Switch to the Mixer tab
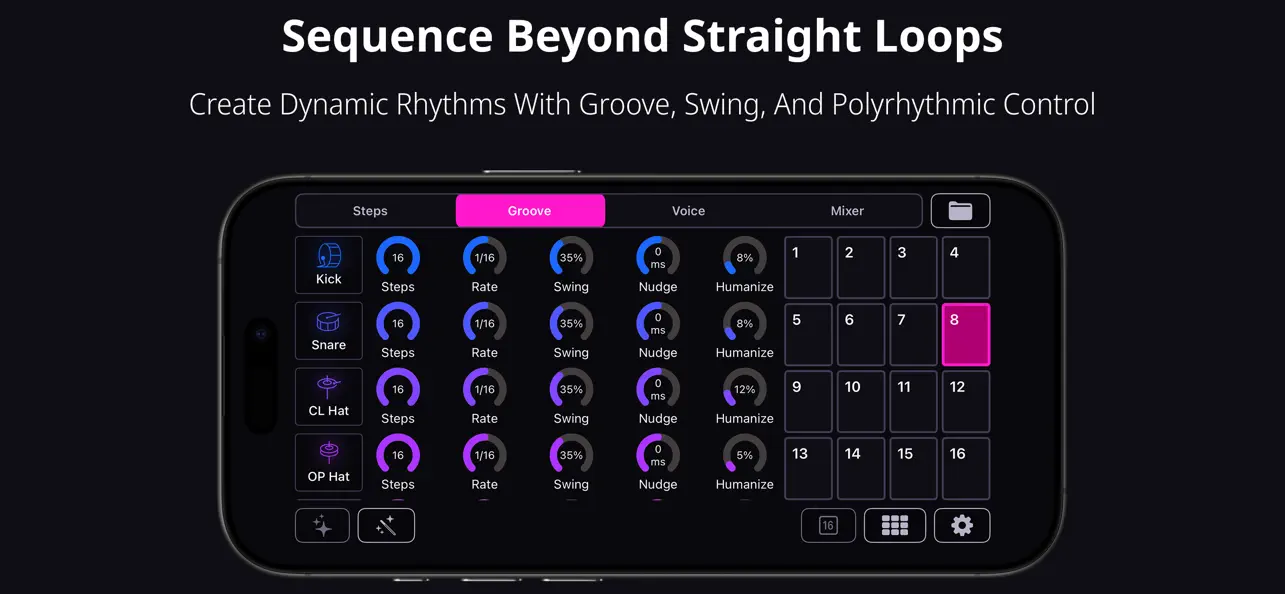This screenshot has width=1285, height=594. point(847,210)
